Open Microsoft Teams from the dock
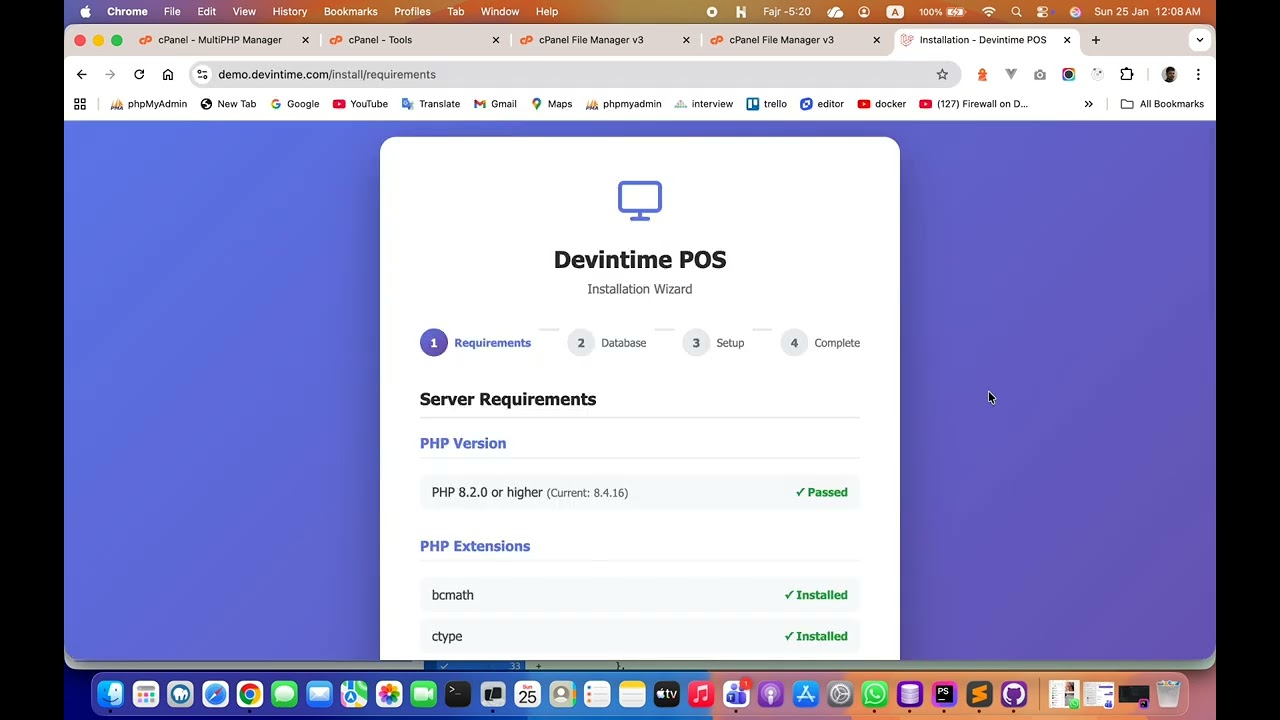Screen dimensions: 1280x720 click(x=736, y=694)
